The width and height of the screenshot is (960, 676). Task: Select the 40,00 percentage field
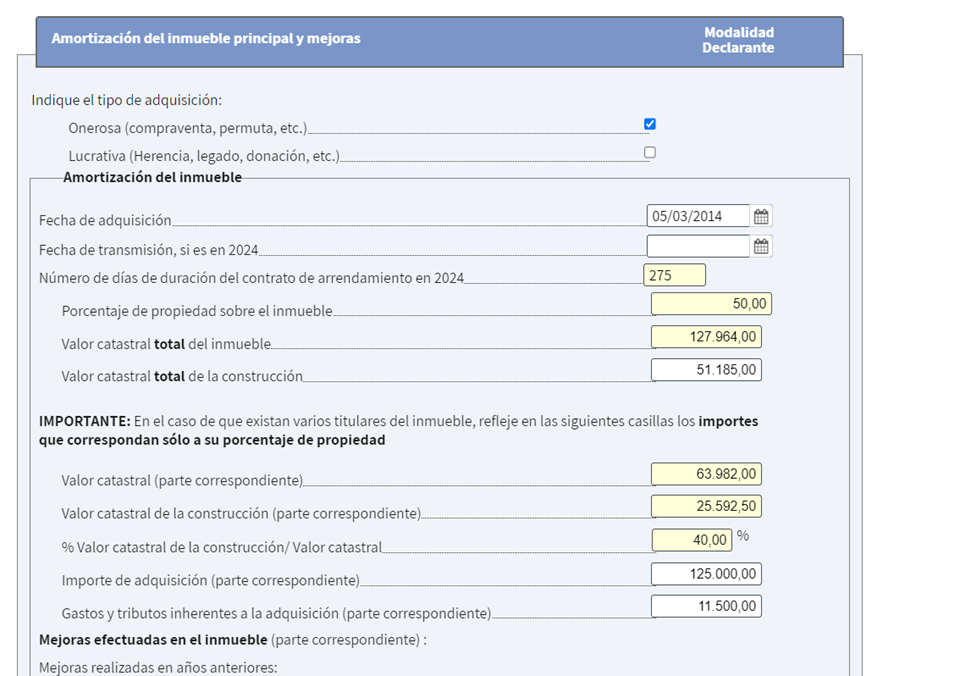pos(692,540)
